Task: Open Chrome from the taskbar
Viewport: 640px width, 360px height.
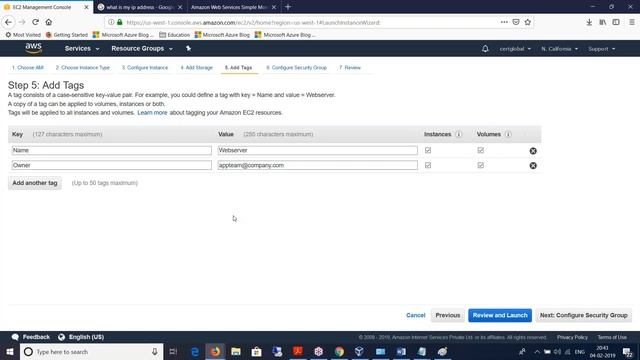Action: (x=339, y=351)
